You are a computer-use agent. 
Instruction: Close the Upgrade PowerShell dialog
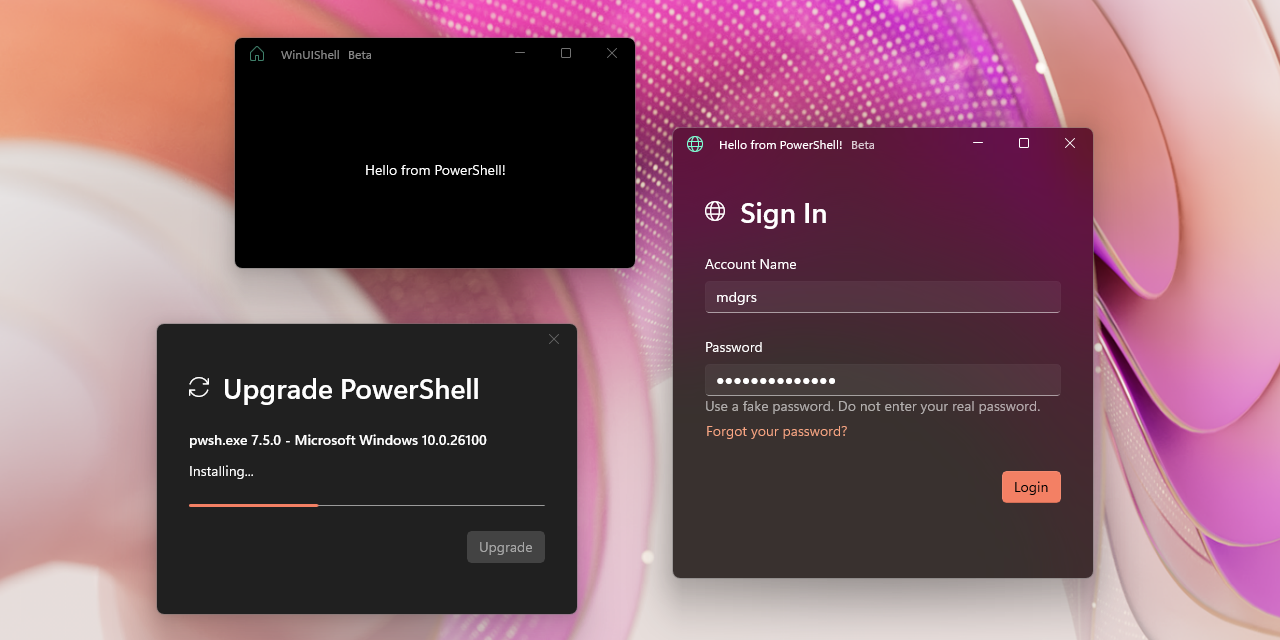pyautogui.click(x=554, y=339)
